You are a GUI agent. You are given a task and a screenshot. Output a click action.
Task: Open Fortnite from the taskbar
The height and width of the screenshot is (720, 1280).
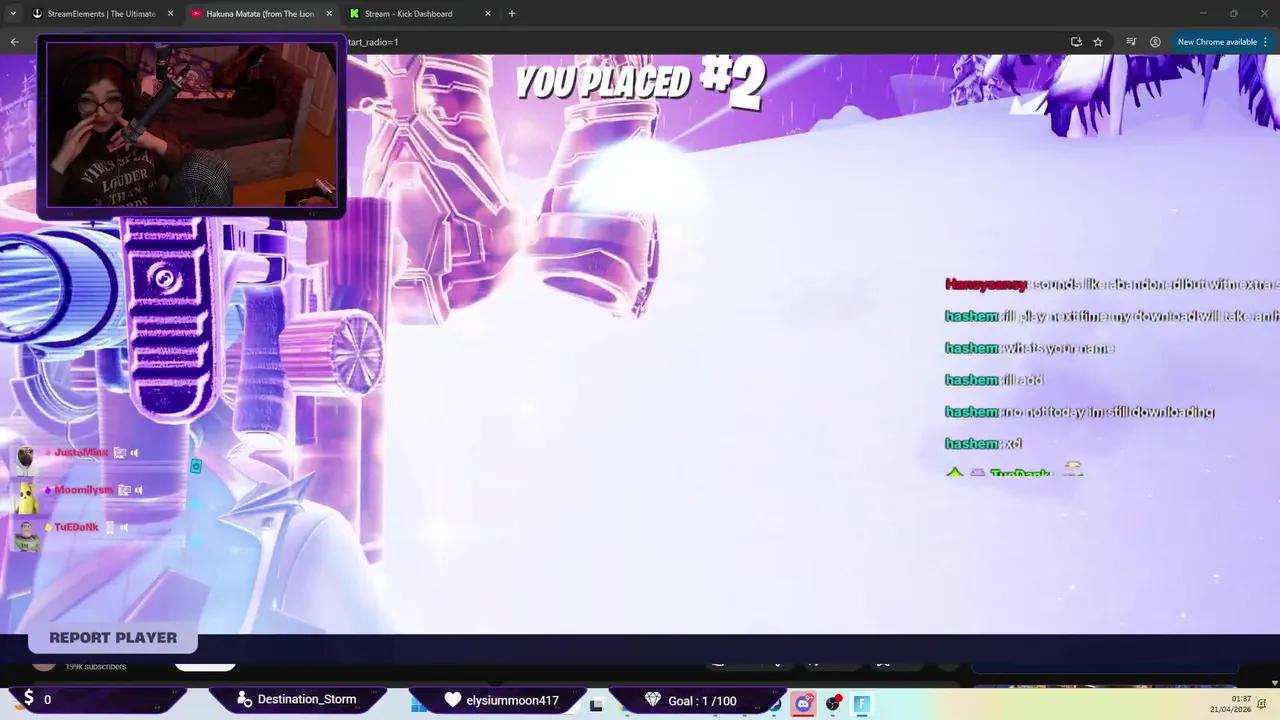(861, 704)
